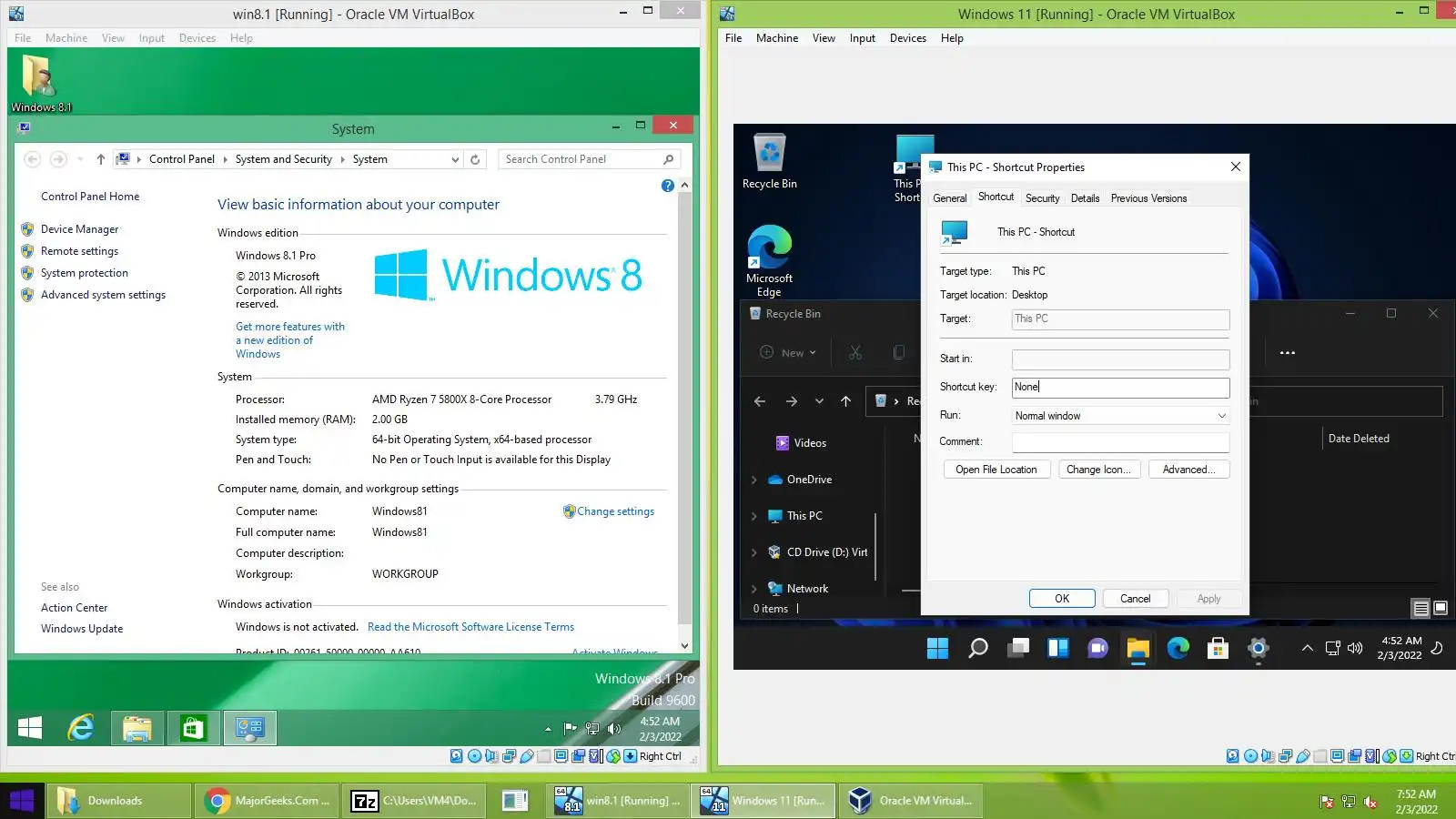Expand the CD Drive (D:) tree node

[754, 552]
